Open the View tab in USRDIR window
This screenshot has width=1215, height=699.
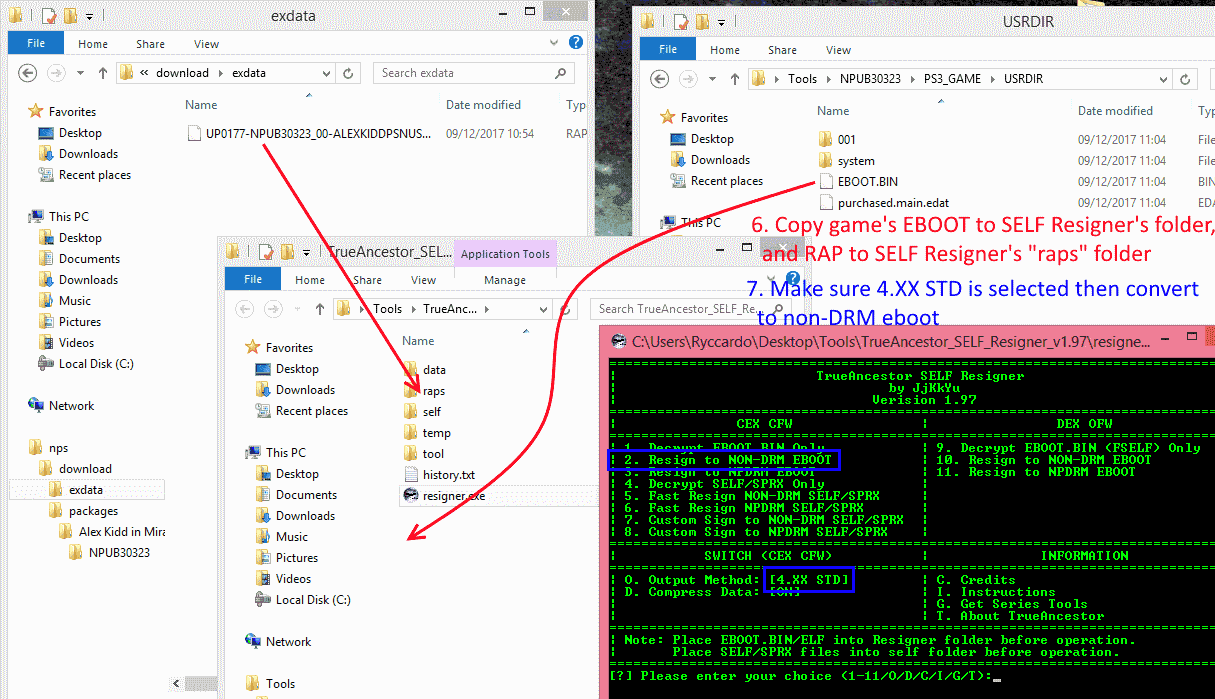coord(838,50)
